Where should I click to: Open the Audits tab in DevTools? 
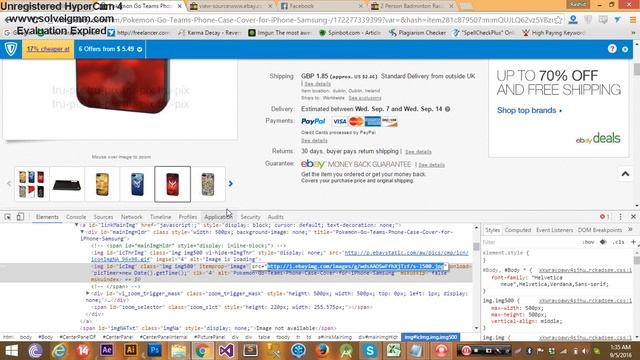276,217
